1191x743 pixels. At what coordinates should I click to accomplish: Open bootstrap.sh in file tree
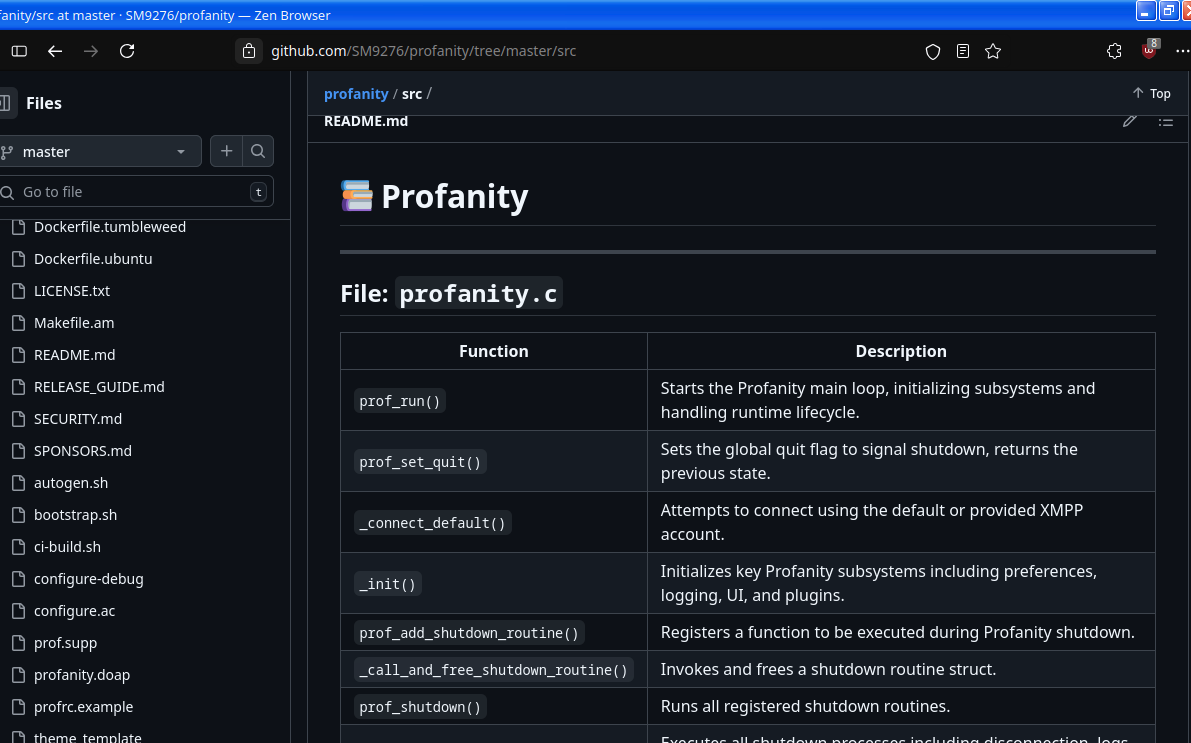tap(76, 514)
